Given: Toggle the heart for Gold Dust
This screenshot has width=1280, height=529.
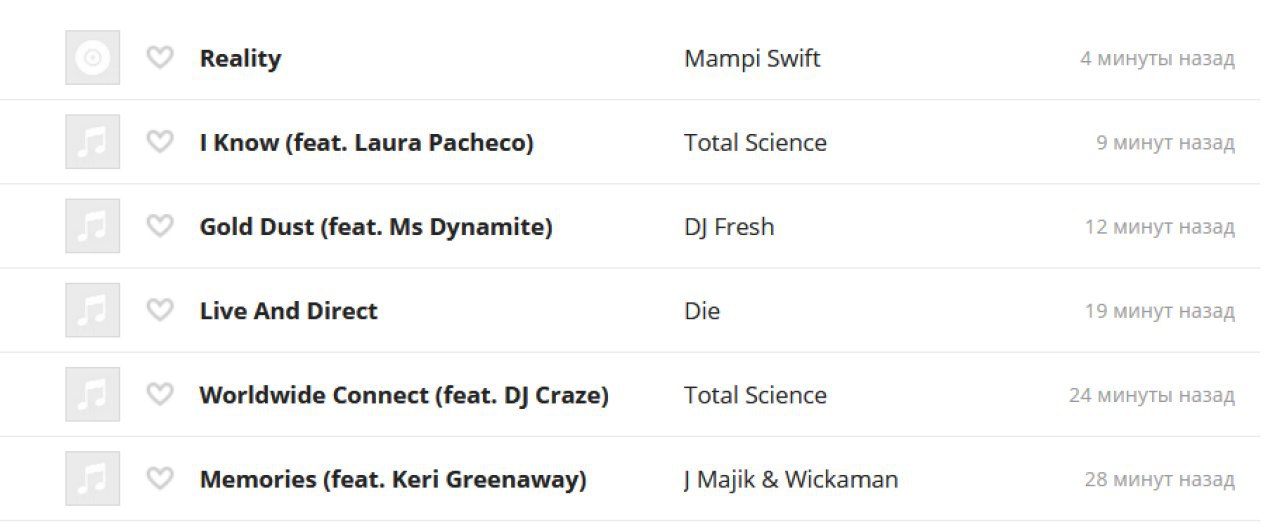Looking at the screenshot, I should [160, 226].
